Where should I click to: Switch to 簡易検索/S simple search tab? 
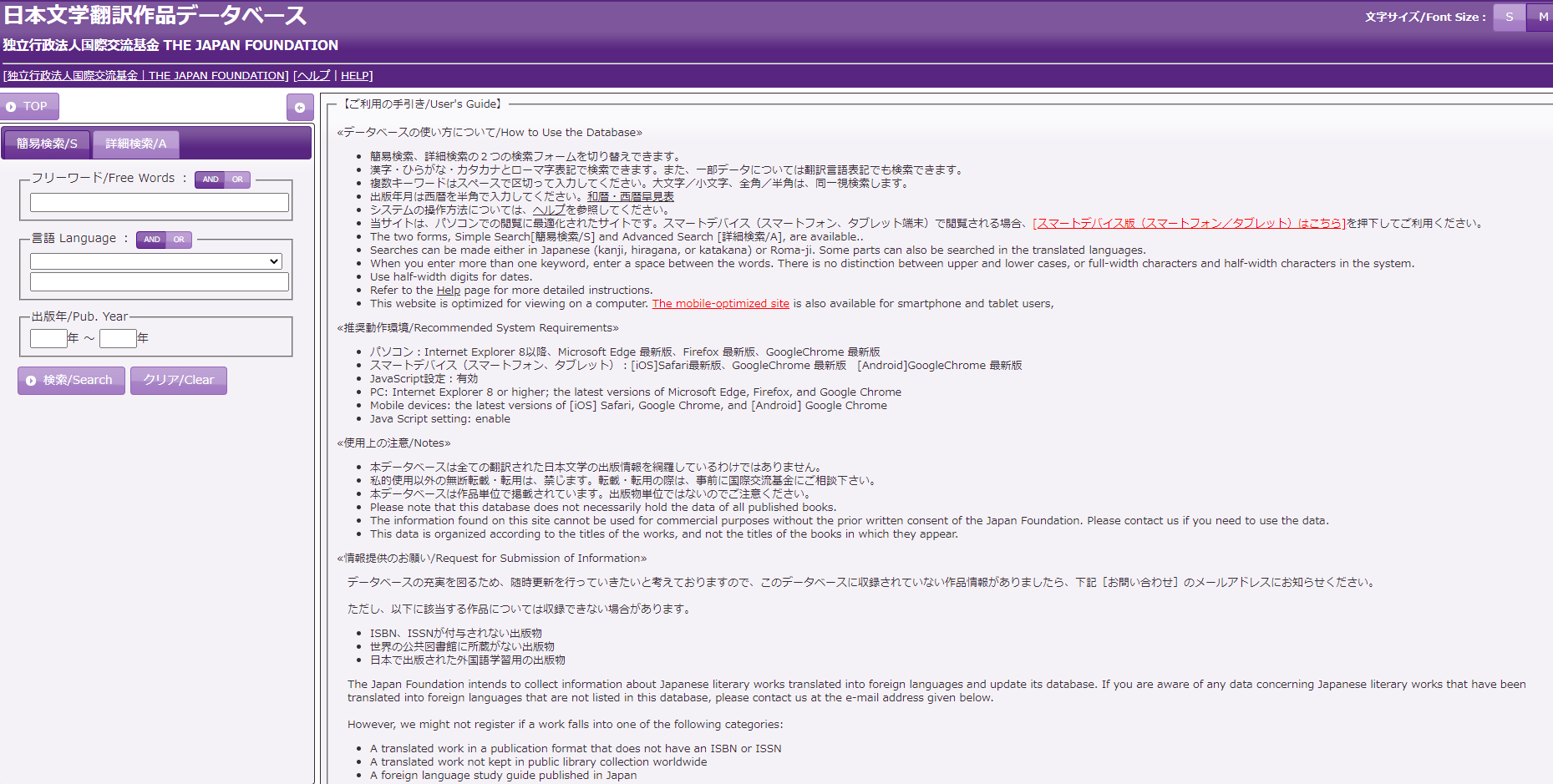coord(47,144)
